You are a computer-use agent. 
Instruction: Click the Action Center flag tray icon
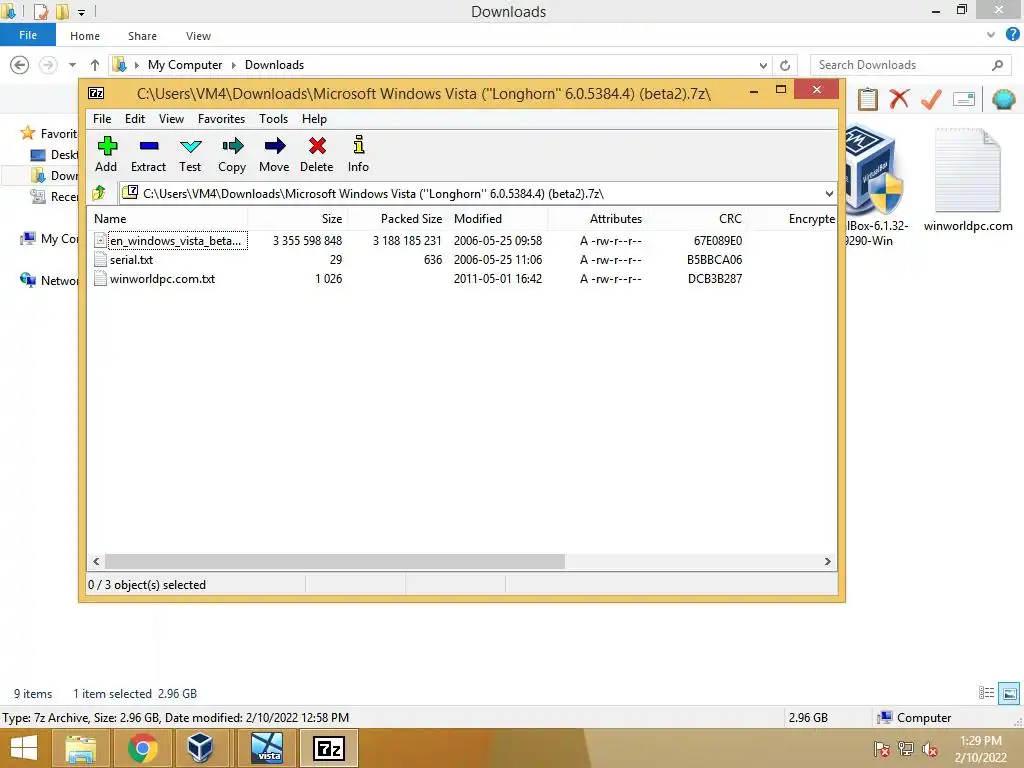point(882,749)
